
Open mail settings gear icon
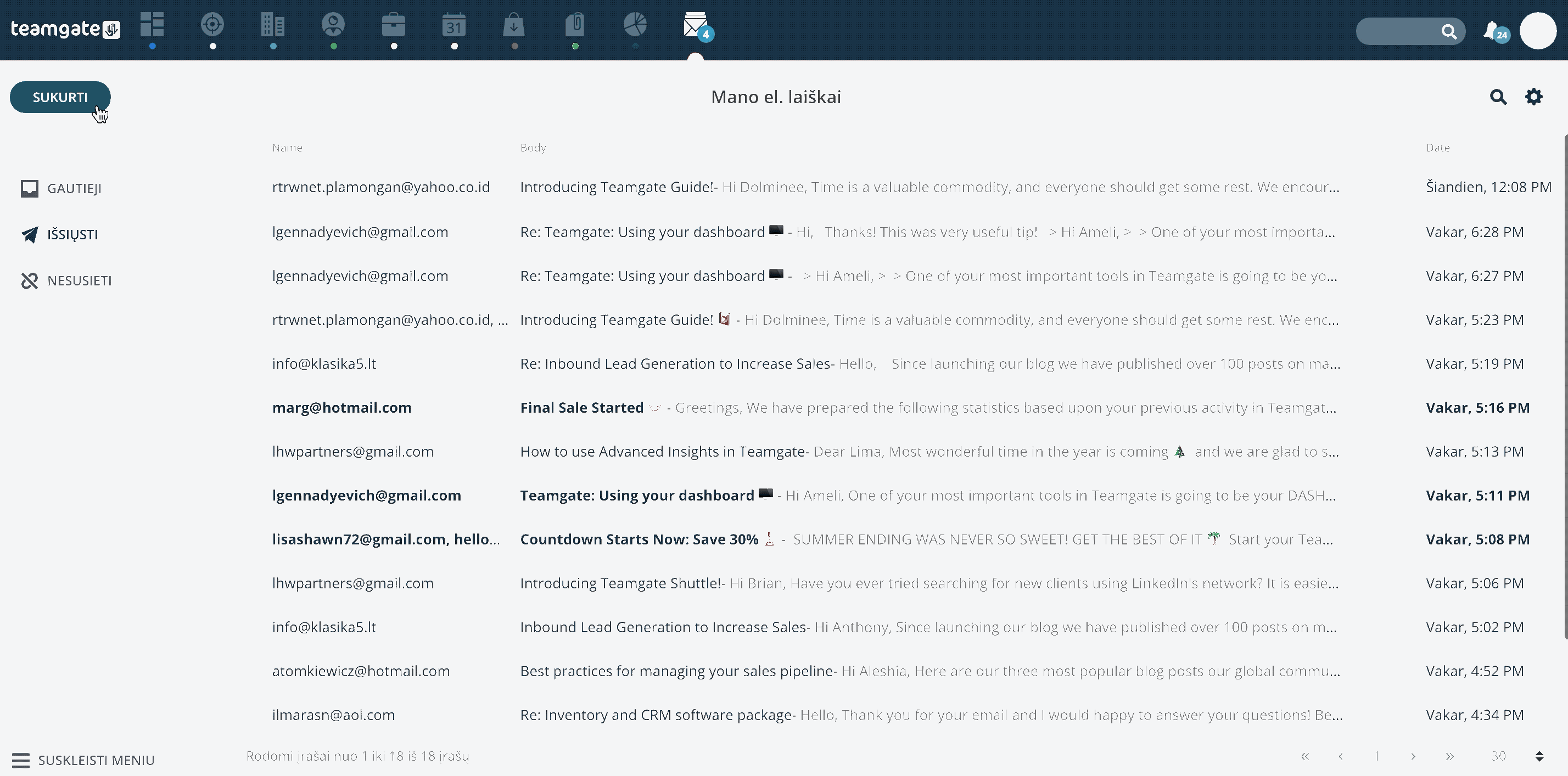tap(1533, 97)
